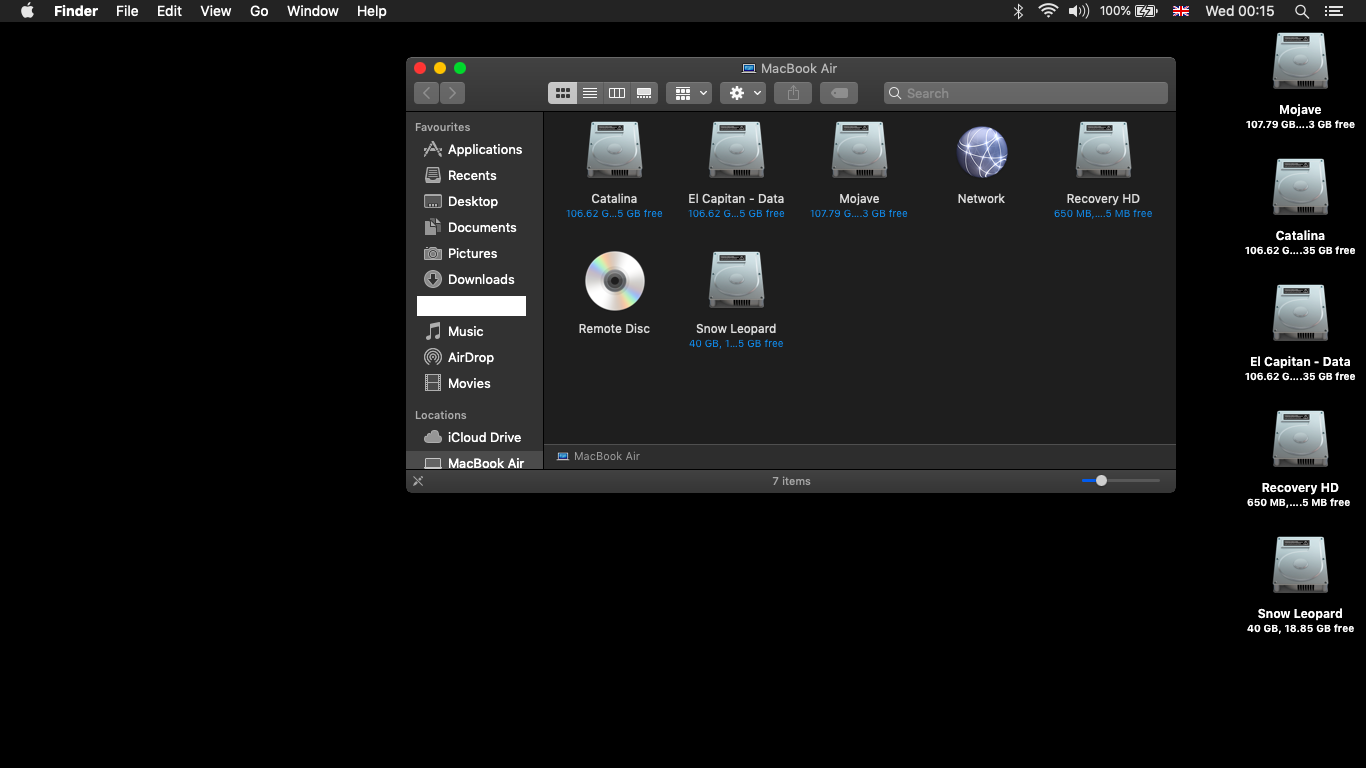1366x768 pixels.
Task: Select Recovery HD drive in Finder window
Action: click(x=1103, y=151)
